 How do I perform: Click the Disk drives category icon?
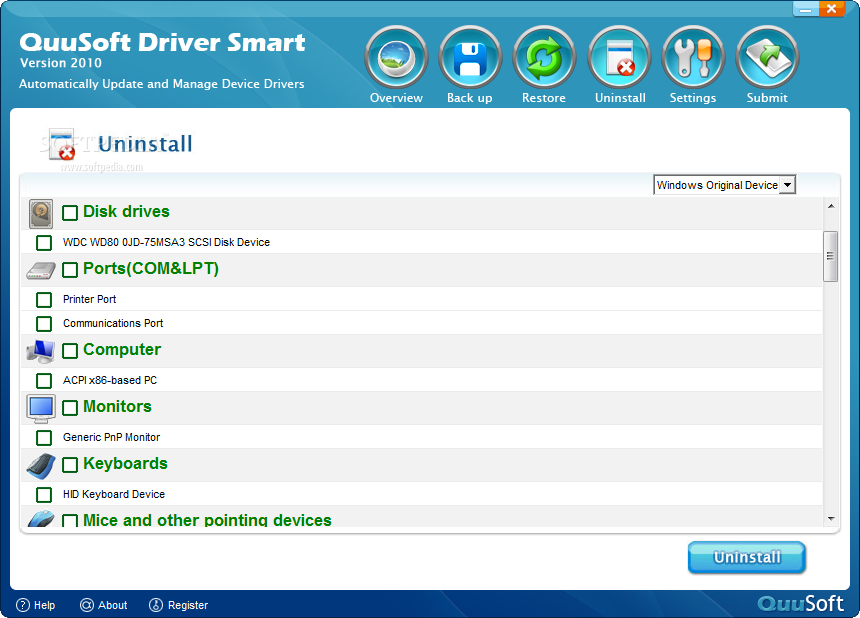point(41,213)
